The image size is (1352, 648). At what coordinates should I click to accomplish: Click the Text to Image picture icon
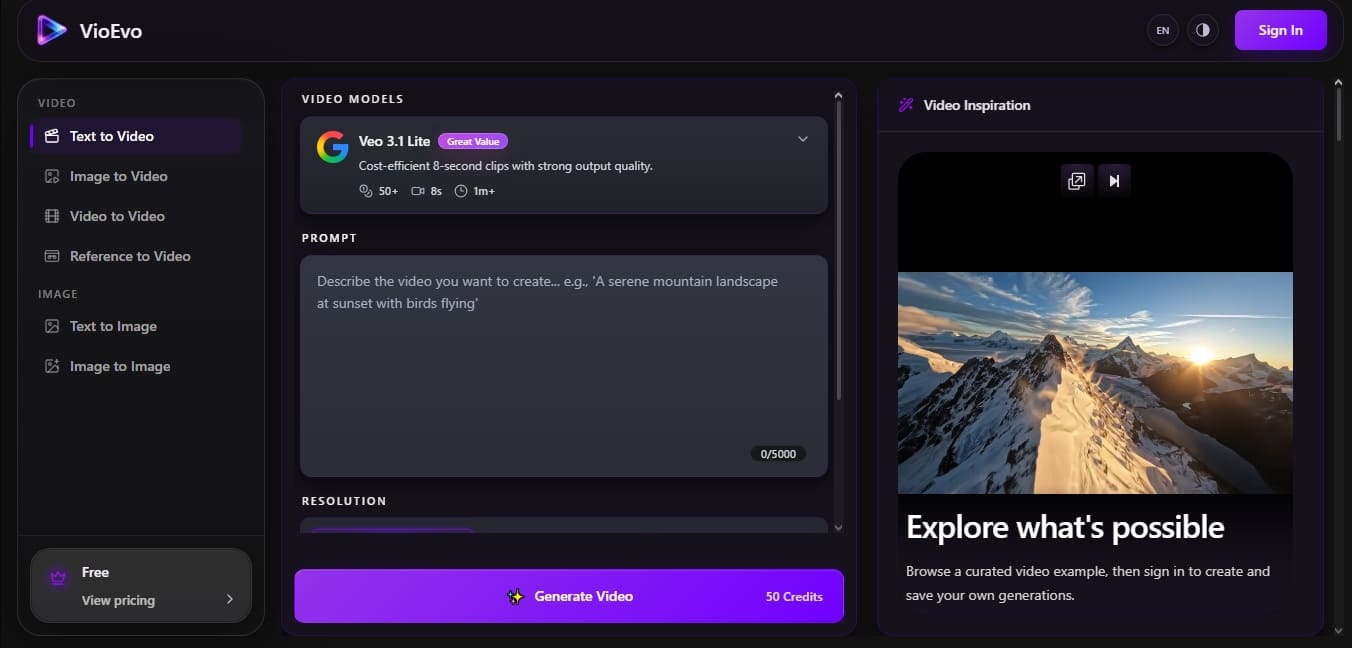[52, 326]
